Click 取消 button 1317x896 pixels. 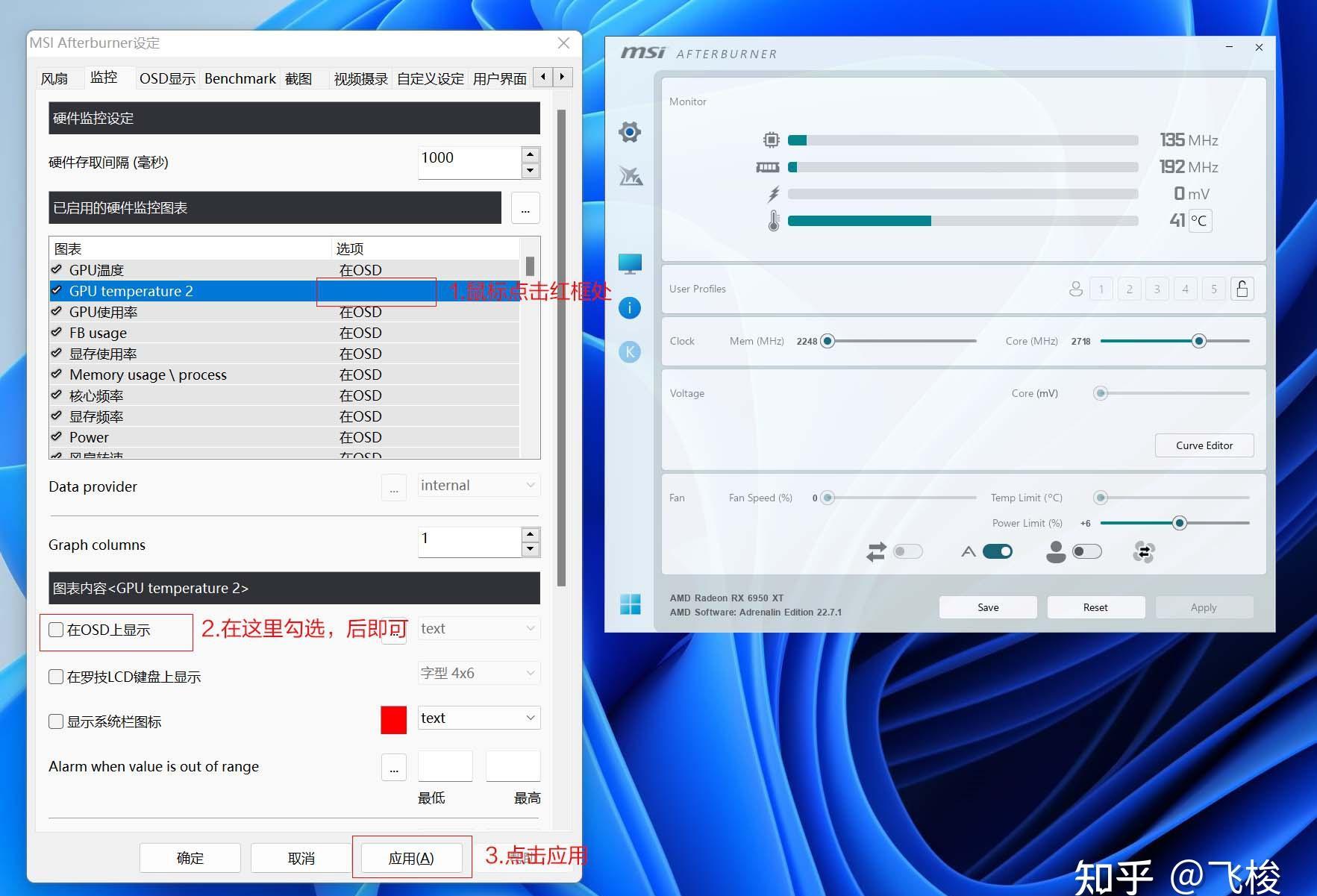tap(301, 858)
